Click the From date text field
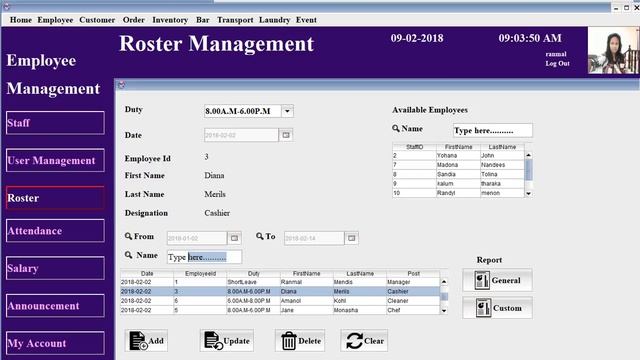 (197, 238)
